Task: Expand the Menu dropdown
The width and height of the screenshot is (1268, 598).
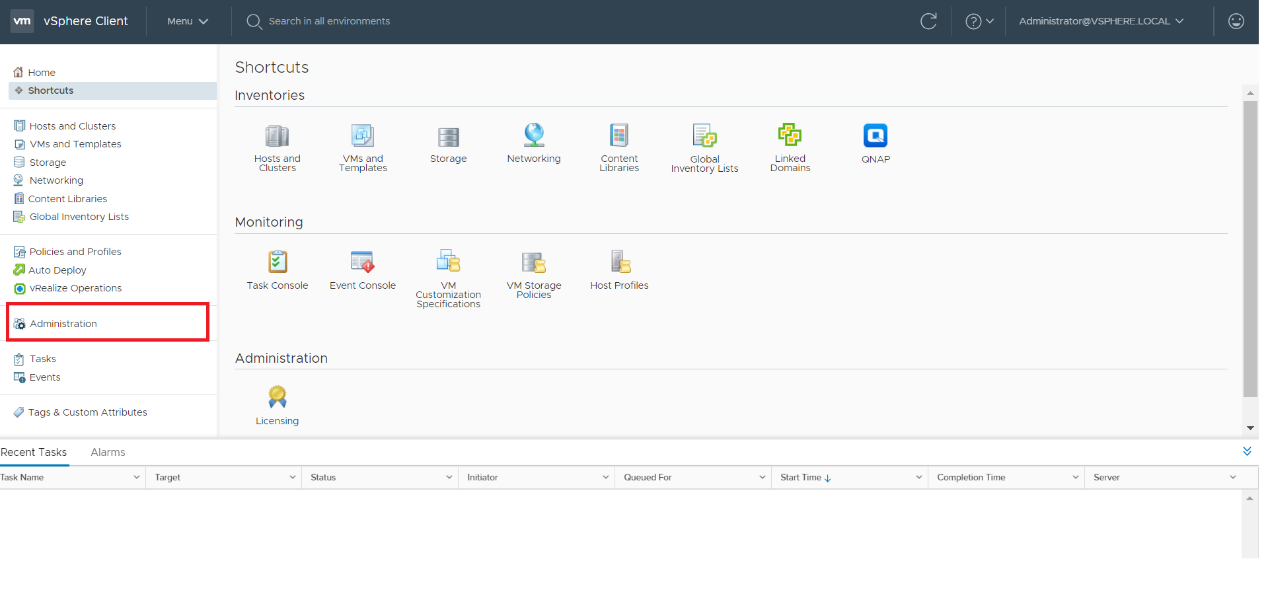Action: click(x=188, y=21)
